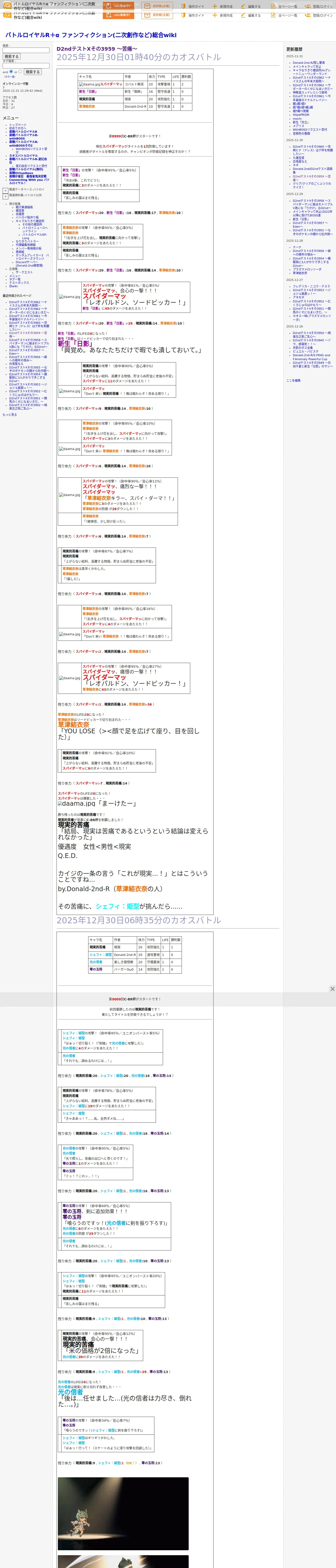Open アネモネ in update history
The height and width of the screenshot is (1568, 336).
coord(298,297)
